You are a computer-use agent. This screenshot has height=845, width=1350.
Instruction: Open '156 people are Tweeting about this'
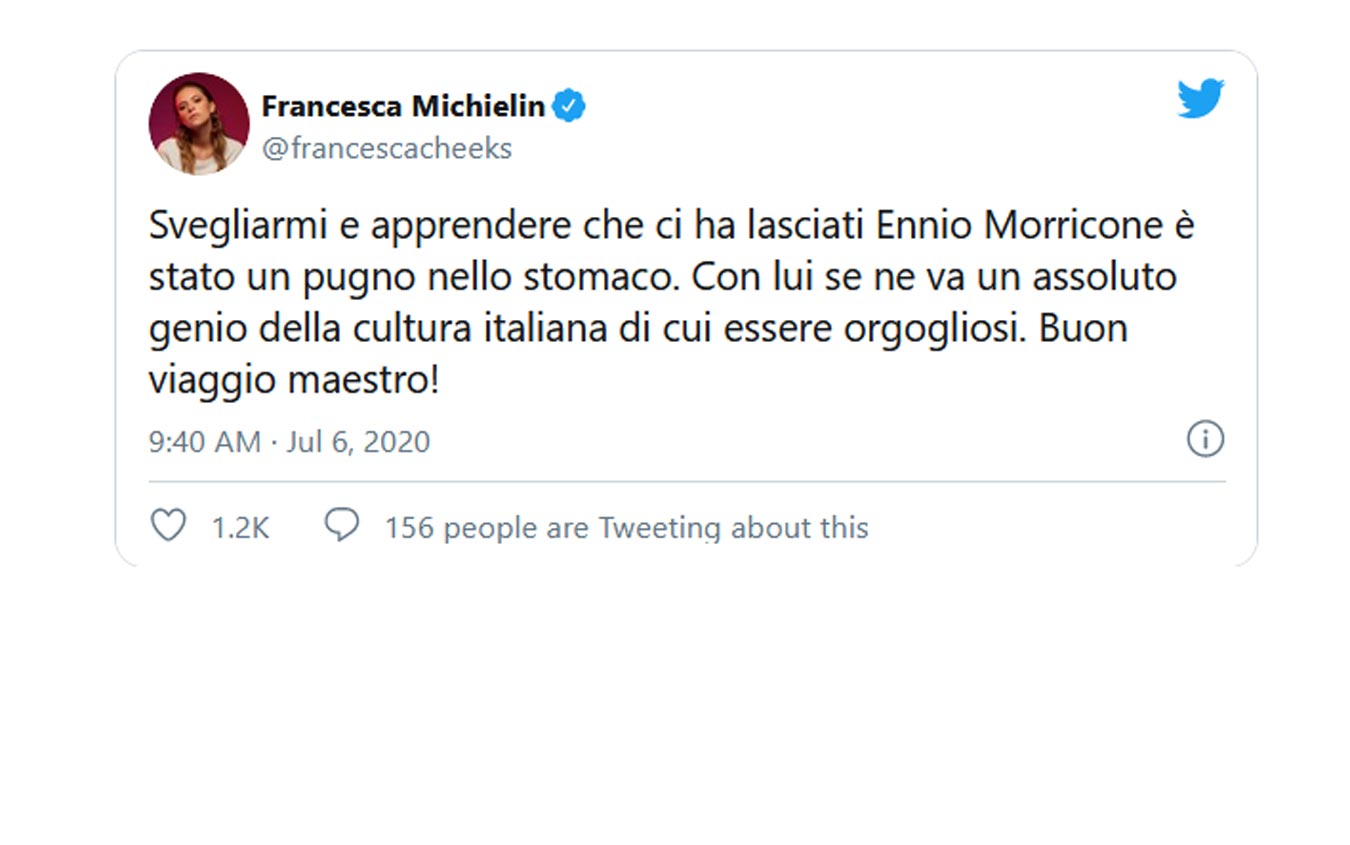coord(626,527)
